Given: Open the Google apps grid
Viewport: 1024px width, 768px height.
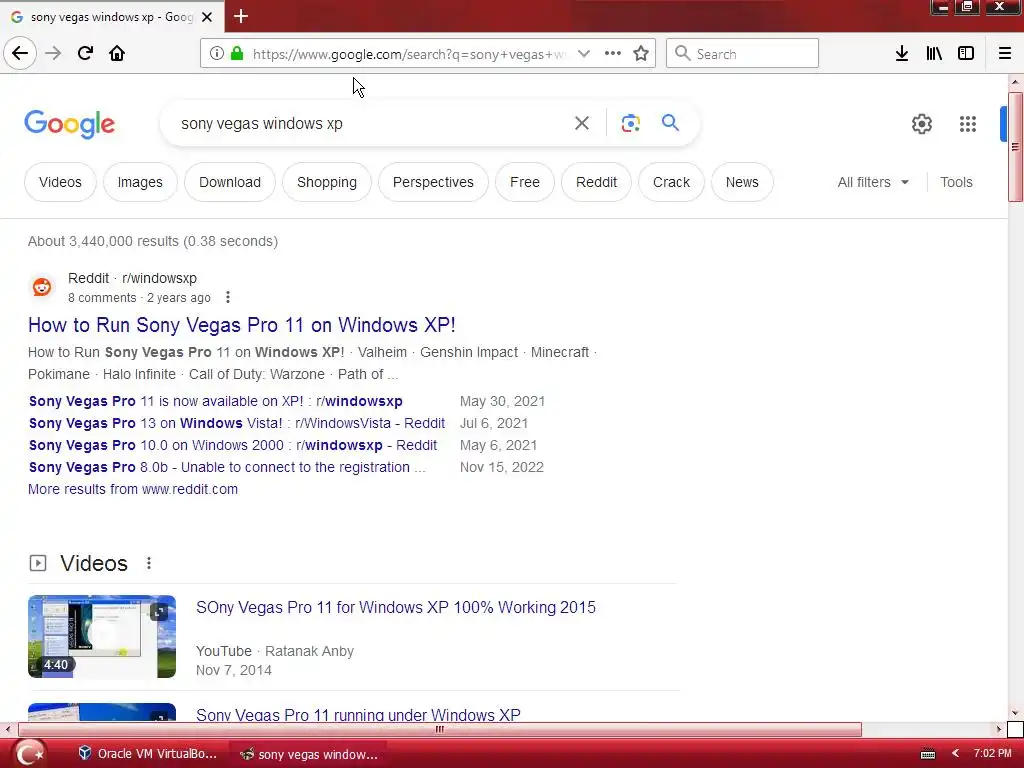Looking at the screenshot, I should 968,124.
